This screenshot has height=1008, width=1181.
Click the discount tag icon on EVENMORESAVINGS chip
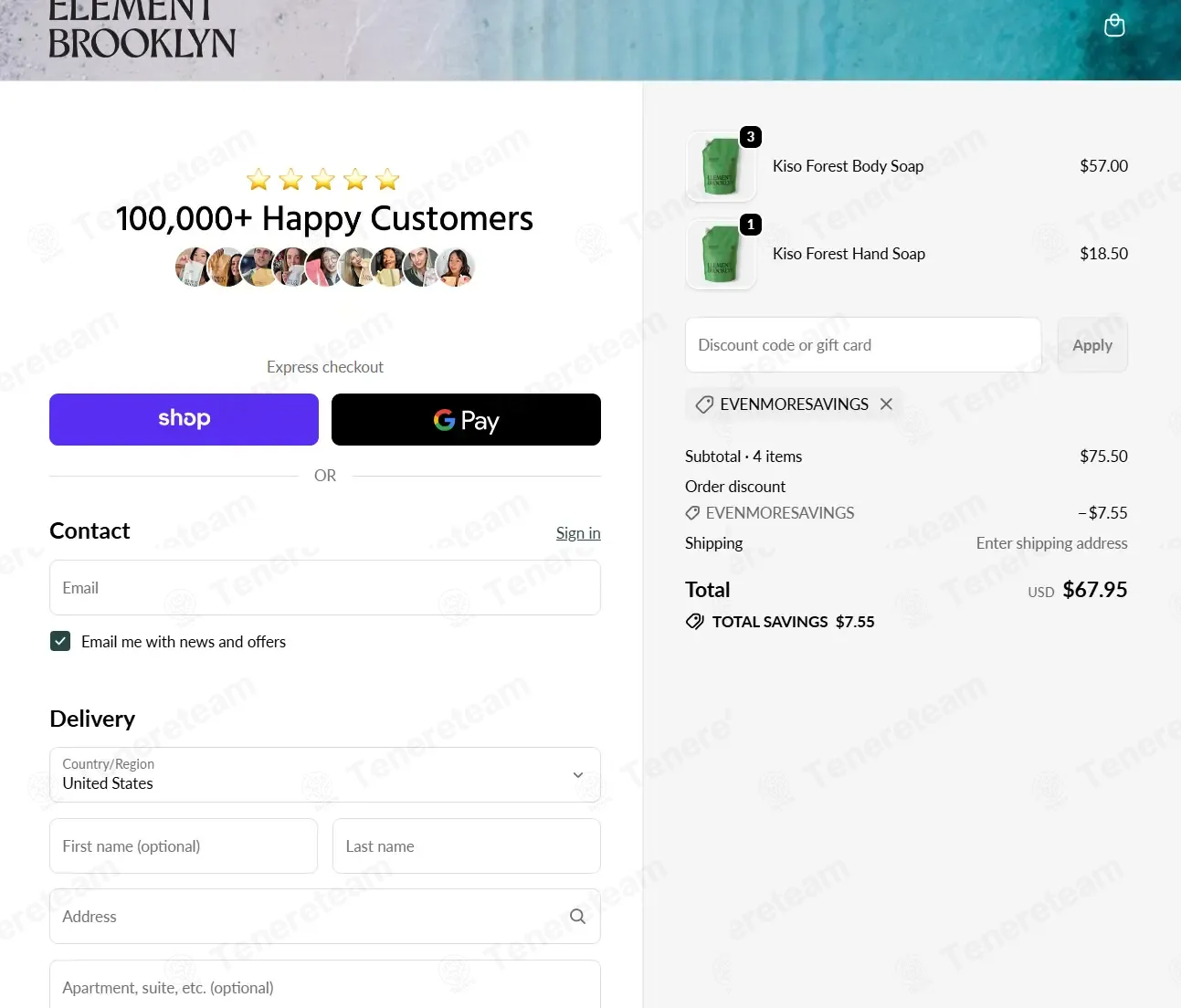pos(704,404)
